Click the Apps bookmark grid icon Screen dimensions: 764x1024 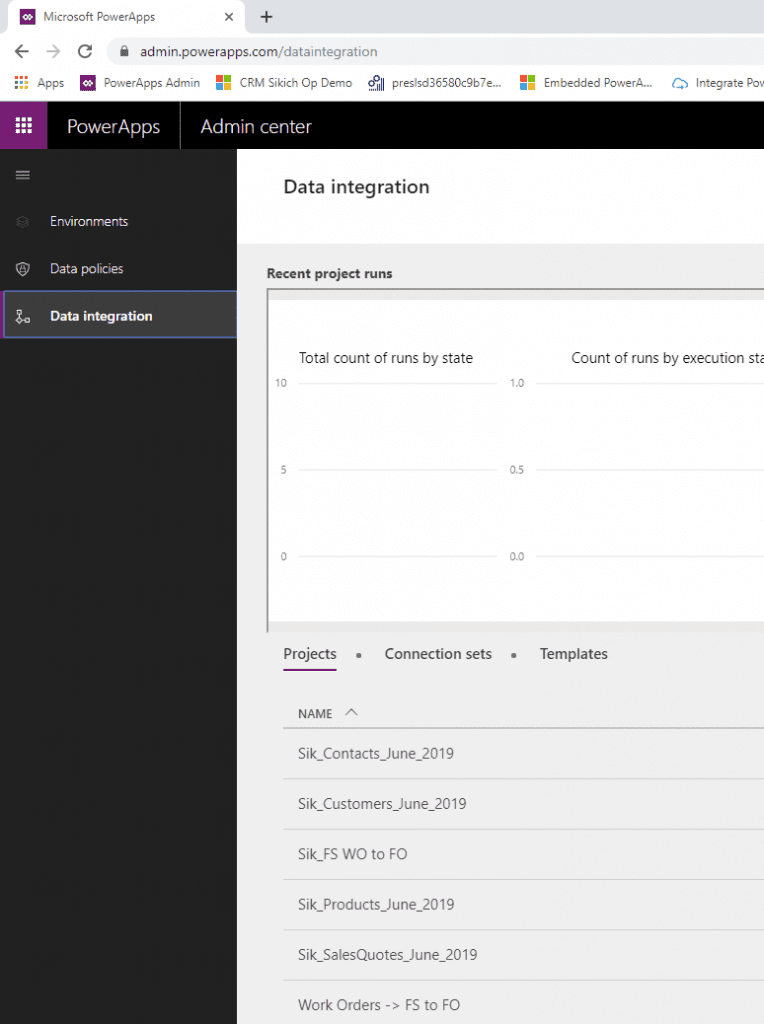[22, 83]
